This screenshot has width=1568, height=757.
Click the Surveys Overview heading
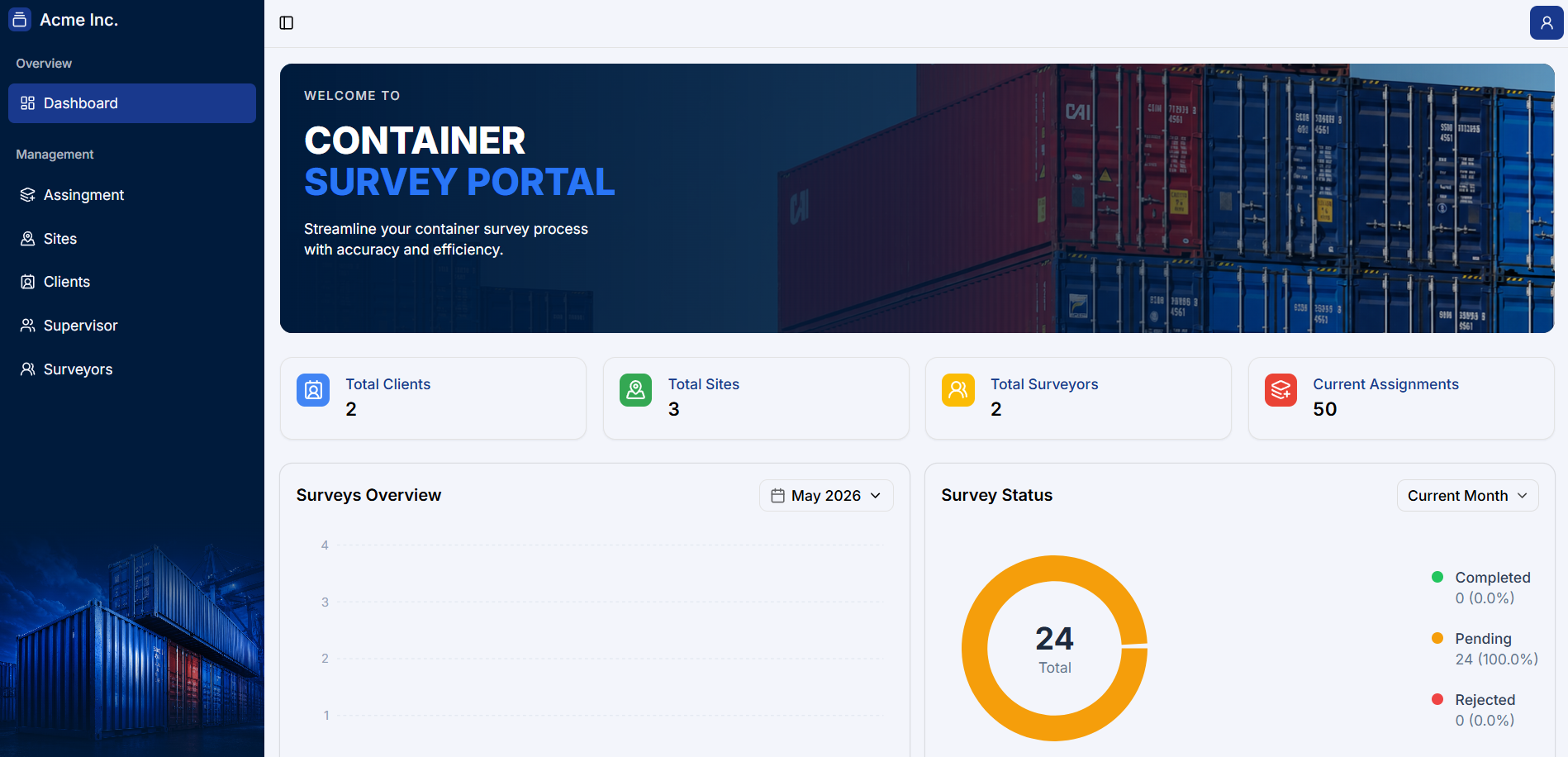tap(369, 495)
